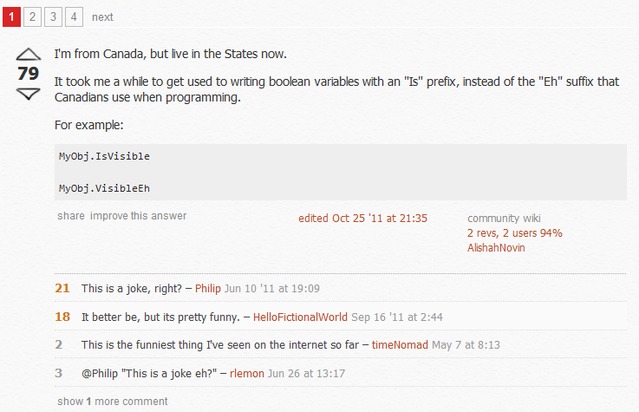Go to answers page 2

[32, 16]
